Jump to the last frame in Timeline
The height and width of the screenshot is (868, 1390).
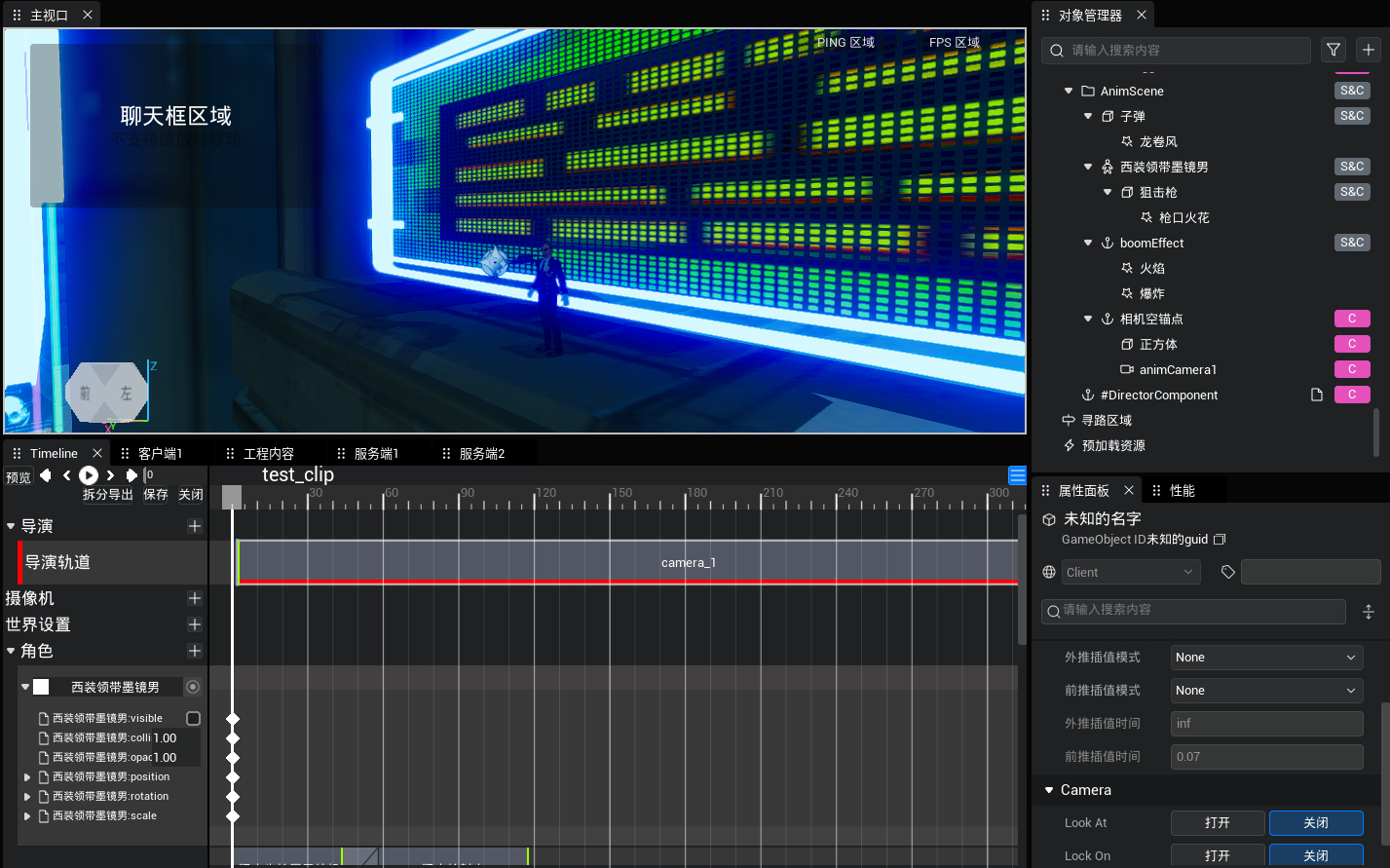[131, 475]
